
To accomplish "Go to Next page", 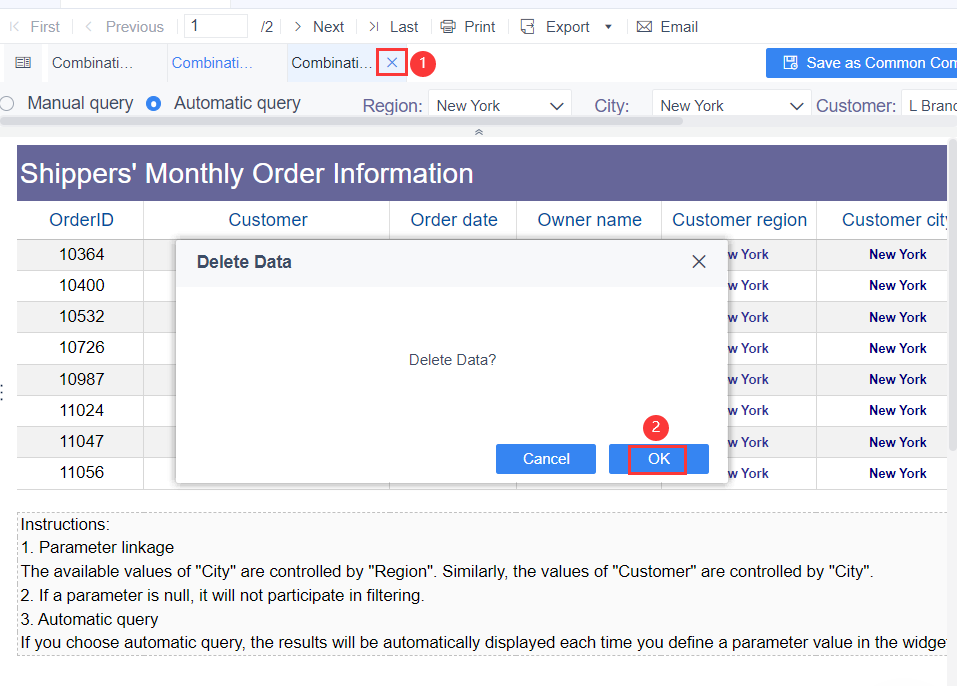I will pos(319,27).
